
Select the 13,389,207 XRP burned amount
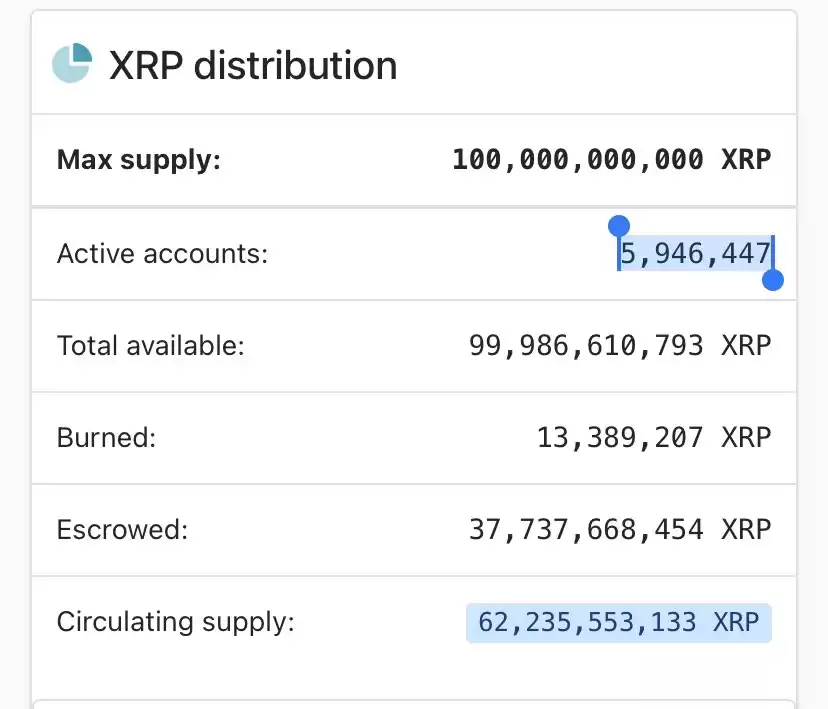(654, 438)
